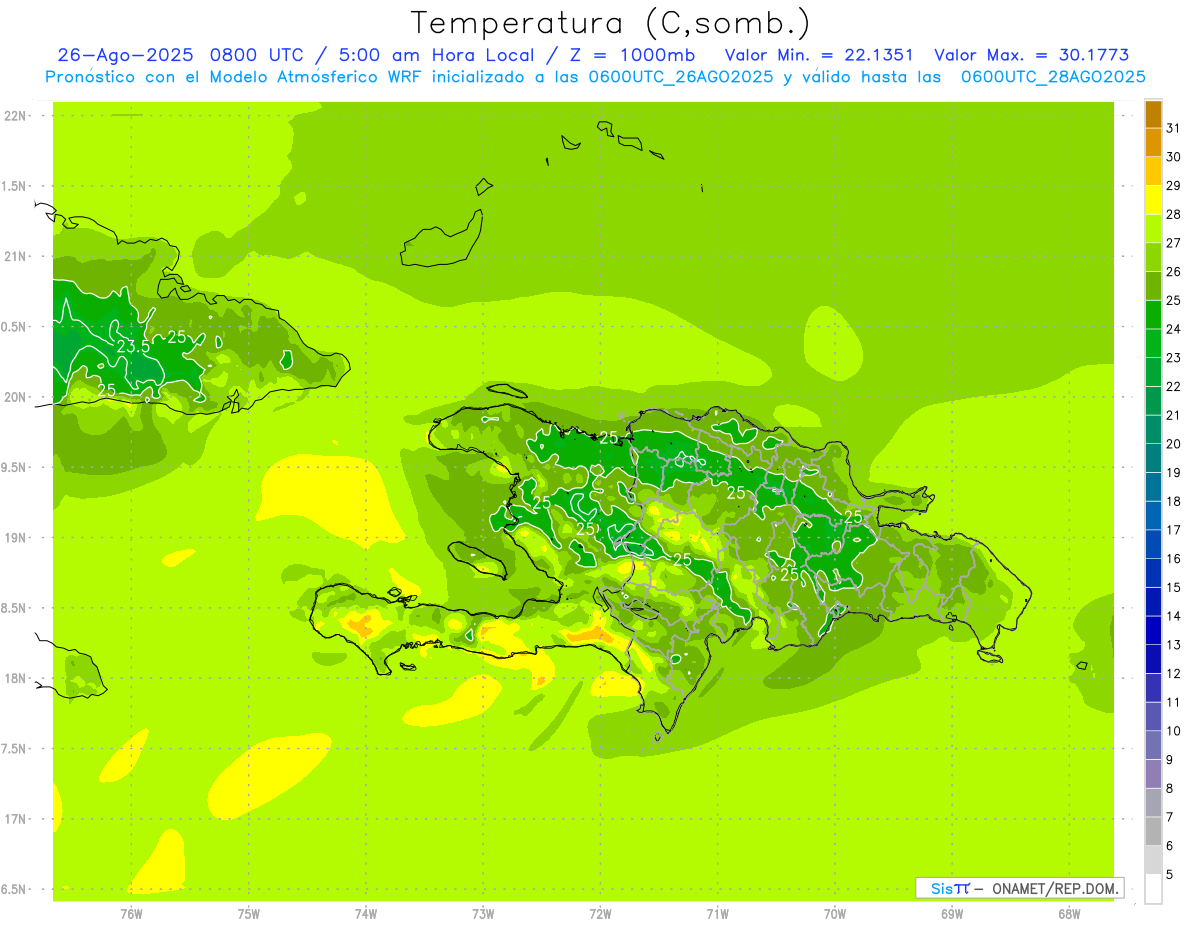Click the '0800 UTC' time text

point(259,55)
